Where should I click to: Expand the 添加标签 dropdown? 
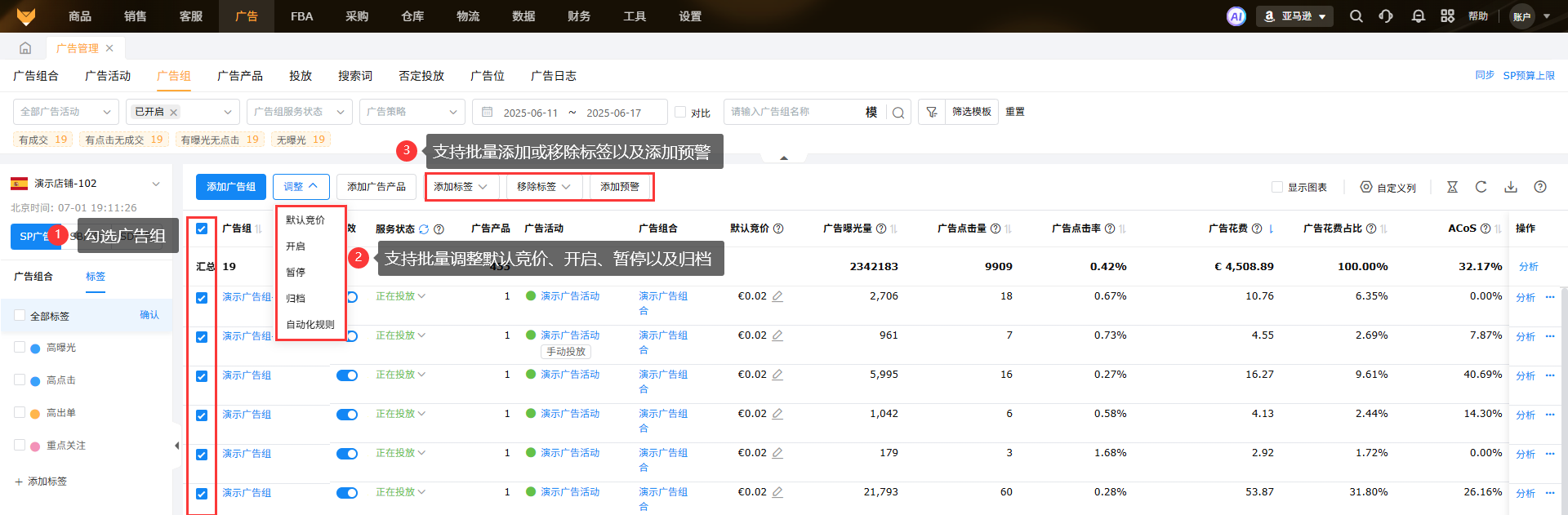(461, 187)
